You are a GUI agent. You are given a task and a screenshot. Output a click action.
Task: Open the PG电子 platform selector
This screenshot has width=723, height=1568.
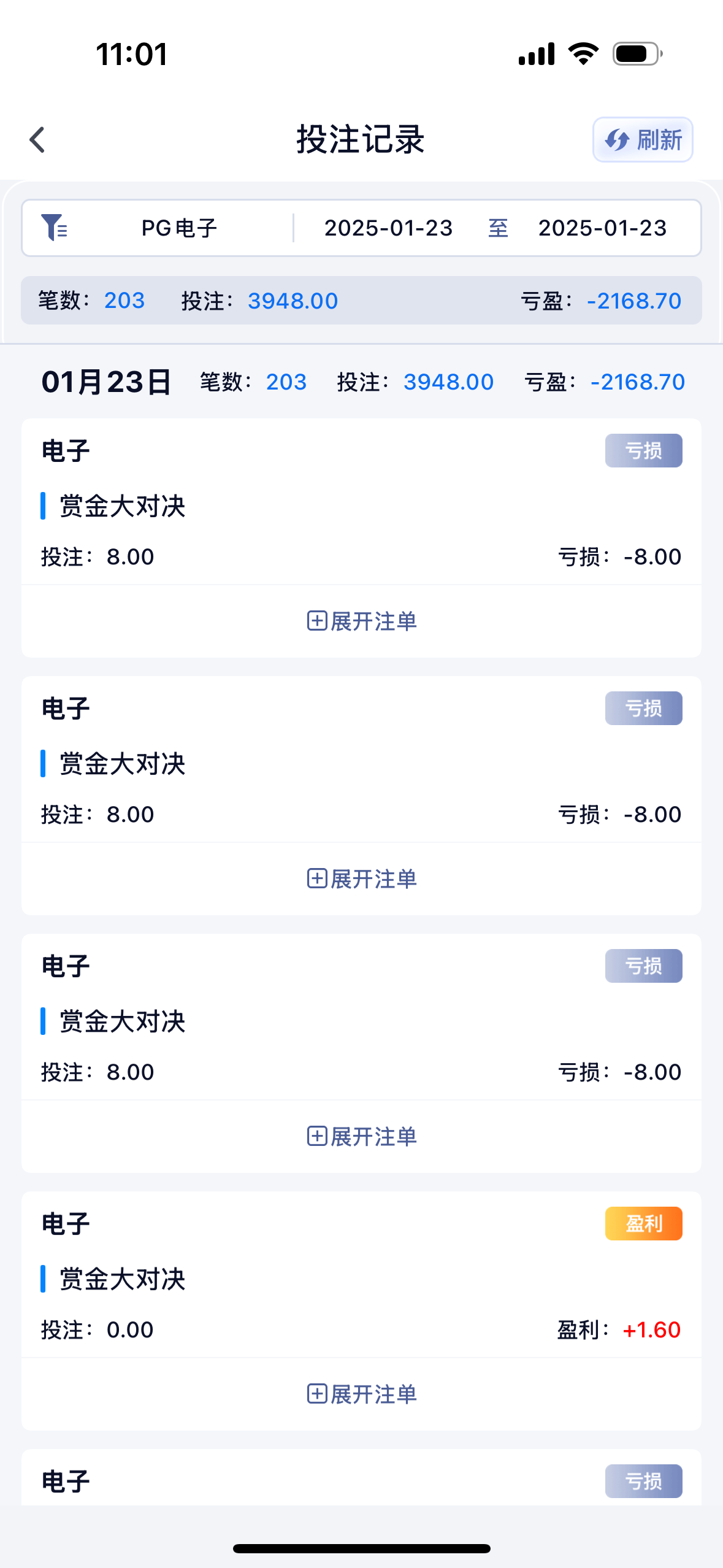[x=179, y=228]
